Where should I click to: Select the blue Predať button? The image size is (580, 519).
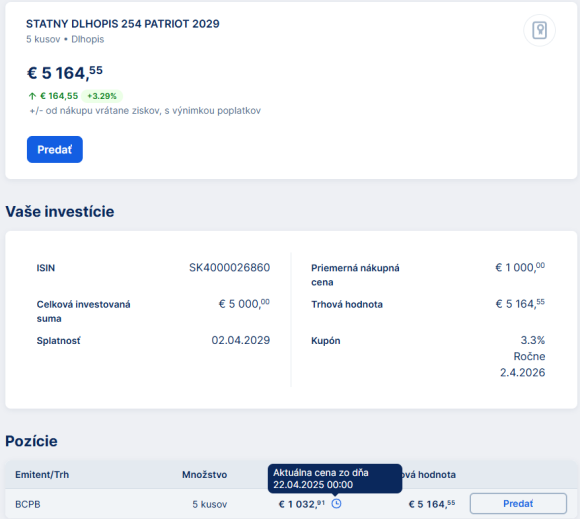coord(55,149)
